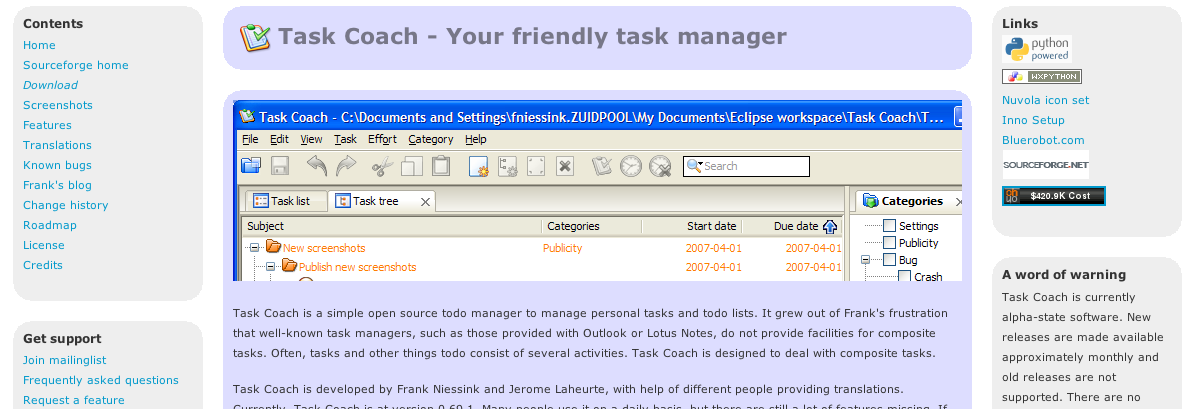Click the Task Coach logo icon in header
The width and height of the screenshot is (1192, 409).
click(x=255, y=37)
